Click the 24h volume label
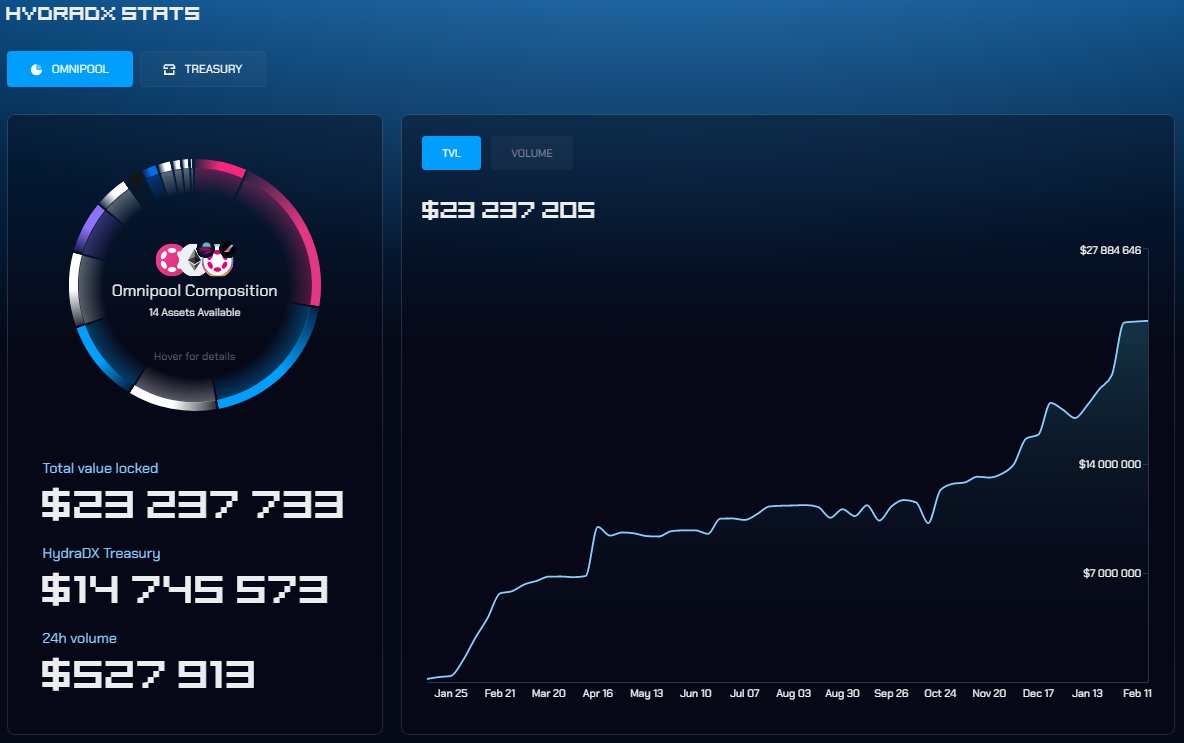The height and width of the screenshot is (743, 1184). (x=79, y=638)
